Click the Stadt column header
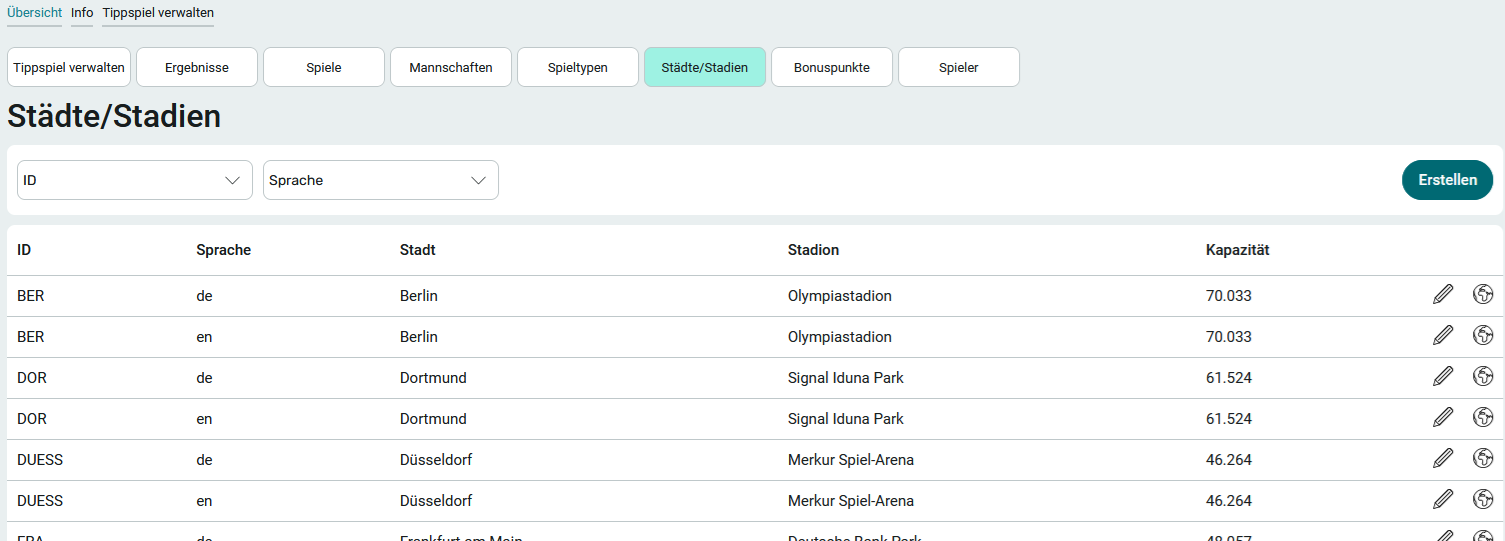Screen dimensions: 1505x541 coord(418,250)
